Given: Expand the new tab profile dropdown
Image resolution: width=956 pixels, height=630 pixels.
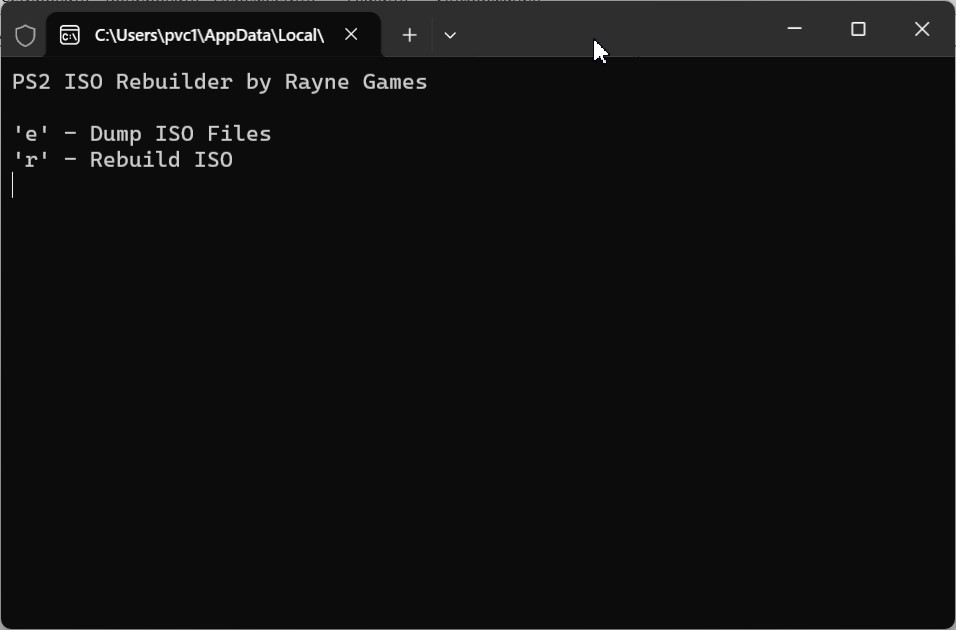Looking at the screenshot, I should point(450,35).
